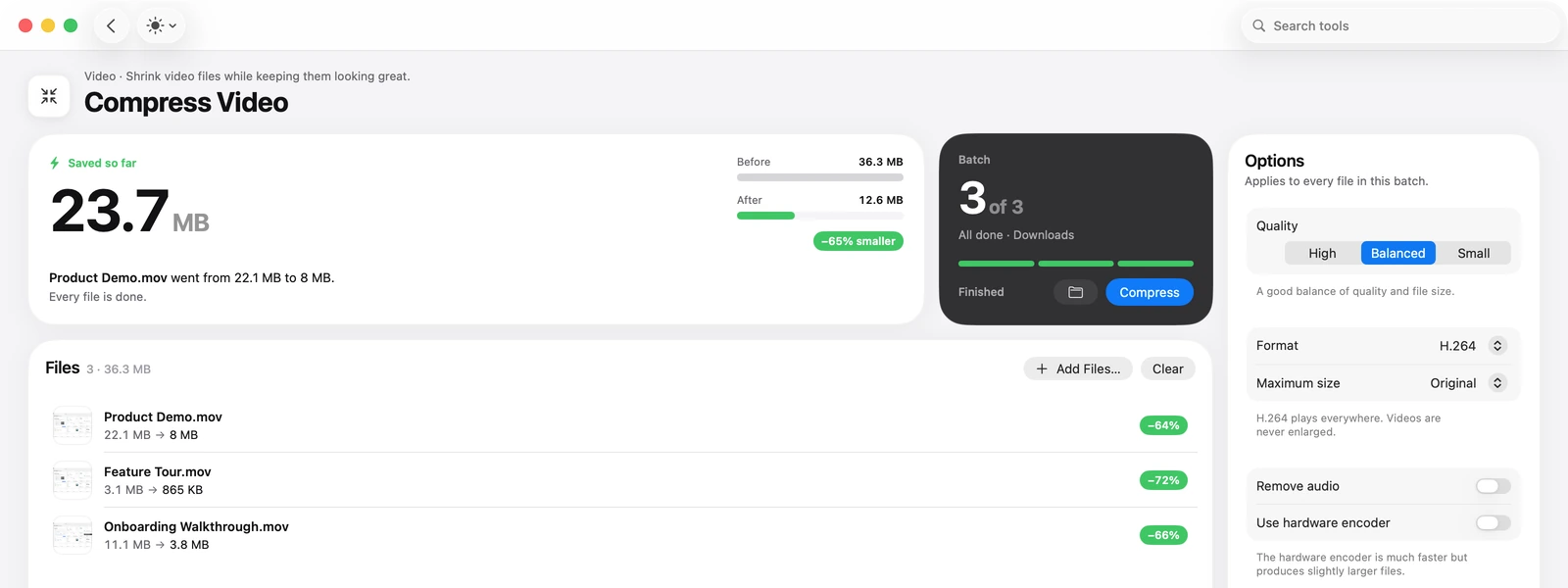Click the -66% badge for Onboarding Walkthrough
Viewport: 1568px width, 588px height.
coord(1163,535)
